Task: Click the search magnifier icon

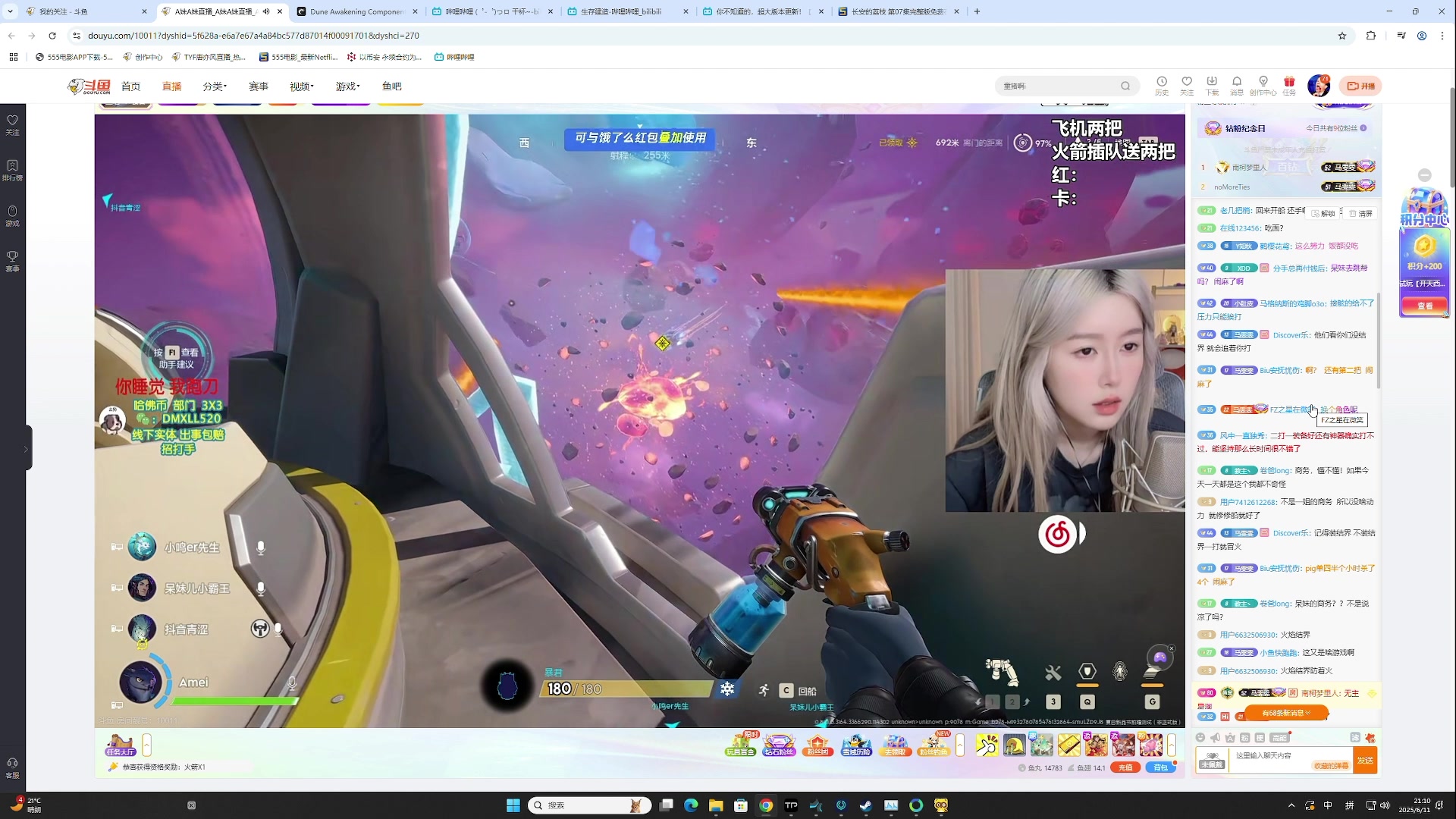Action: 1125,86
